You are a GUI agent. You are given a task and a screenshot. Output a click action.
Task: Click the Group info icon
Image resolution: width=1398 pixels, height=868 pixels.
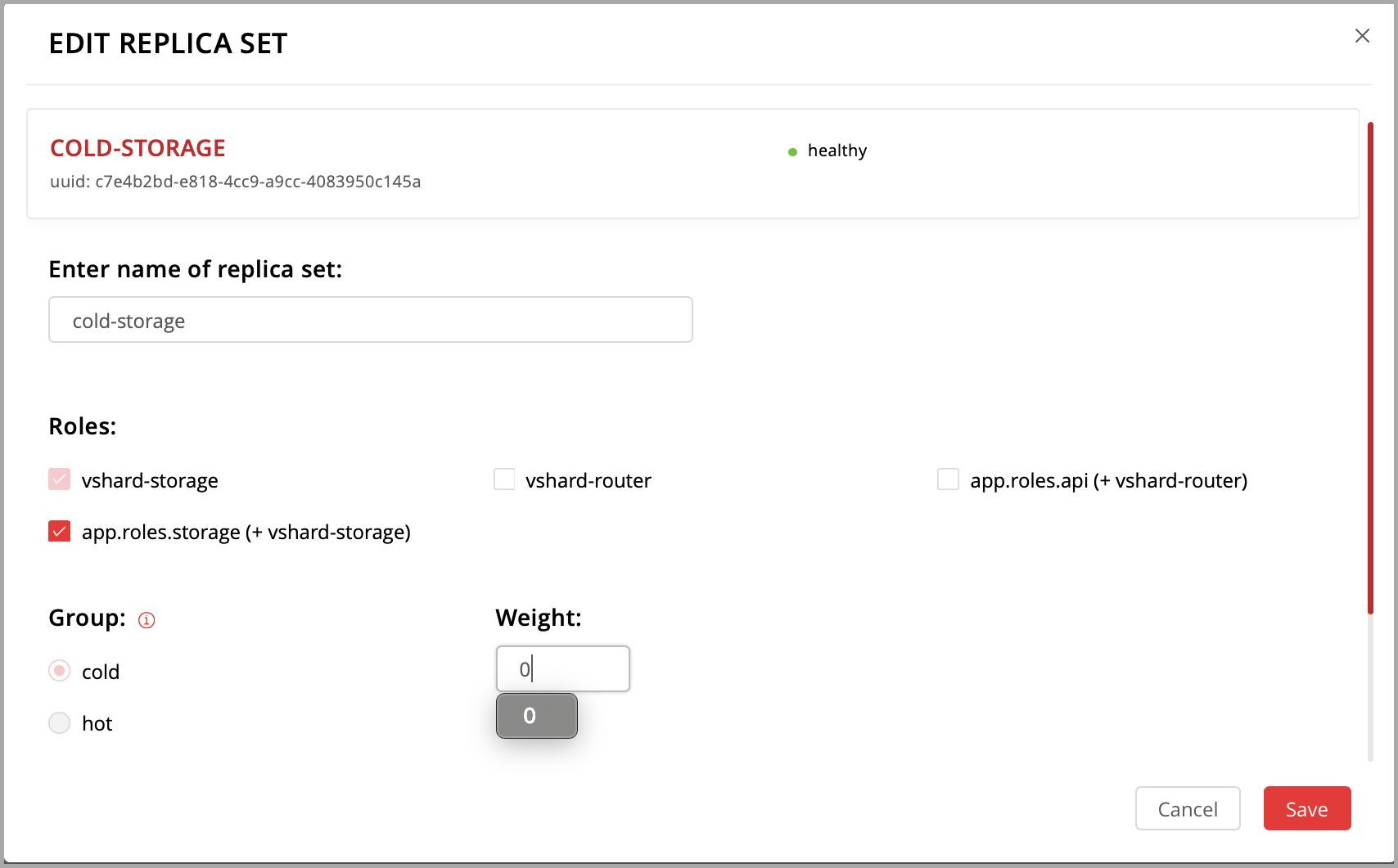click(147, 620)
